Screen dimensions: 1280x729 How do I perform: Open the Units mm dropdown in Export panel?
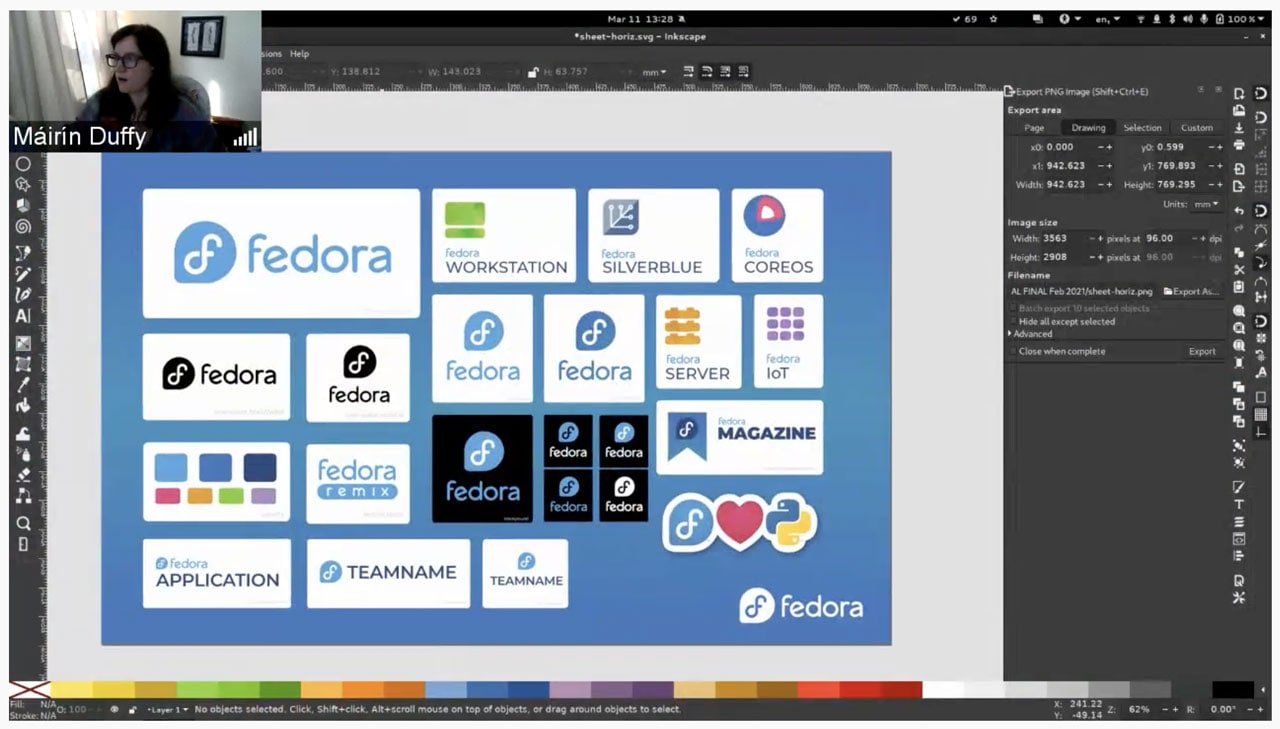tap(1206, 204)
